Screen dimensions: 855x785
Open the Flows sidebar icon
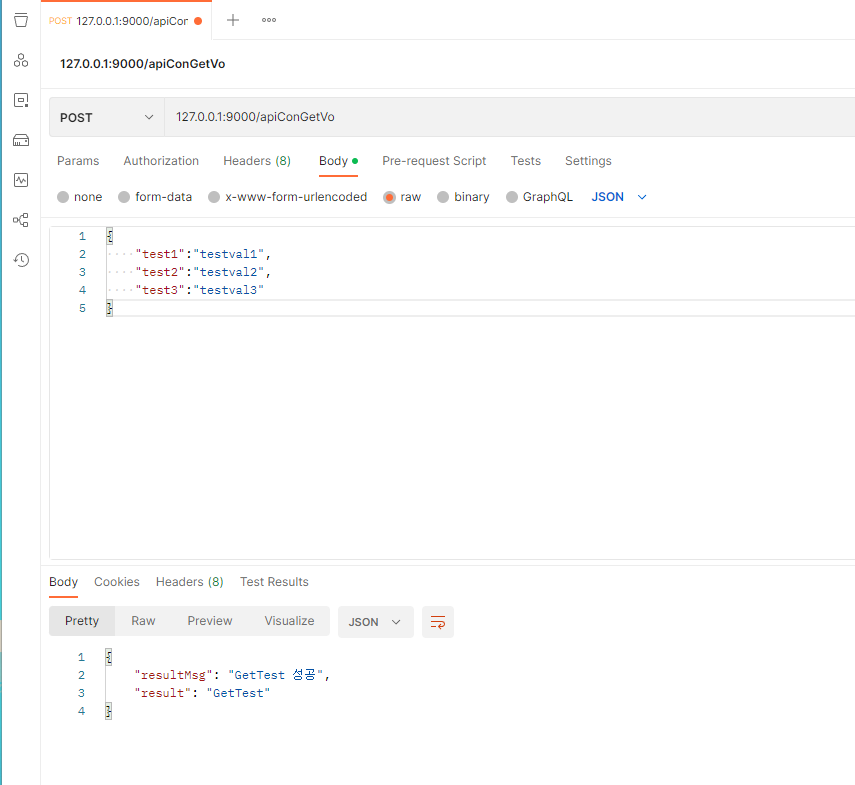click(x=21, y=220)
